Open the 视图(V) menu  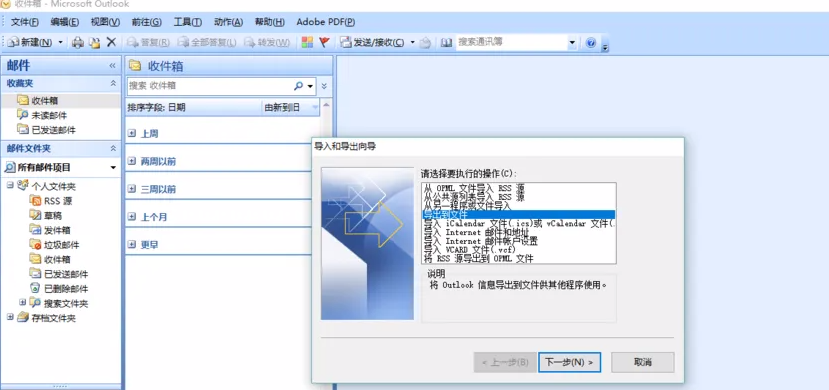(105, 22)
